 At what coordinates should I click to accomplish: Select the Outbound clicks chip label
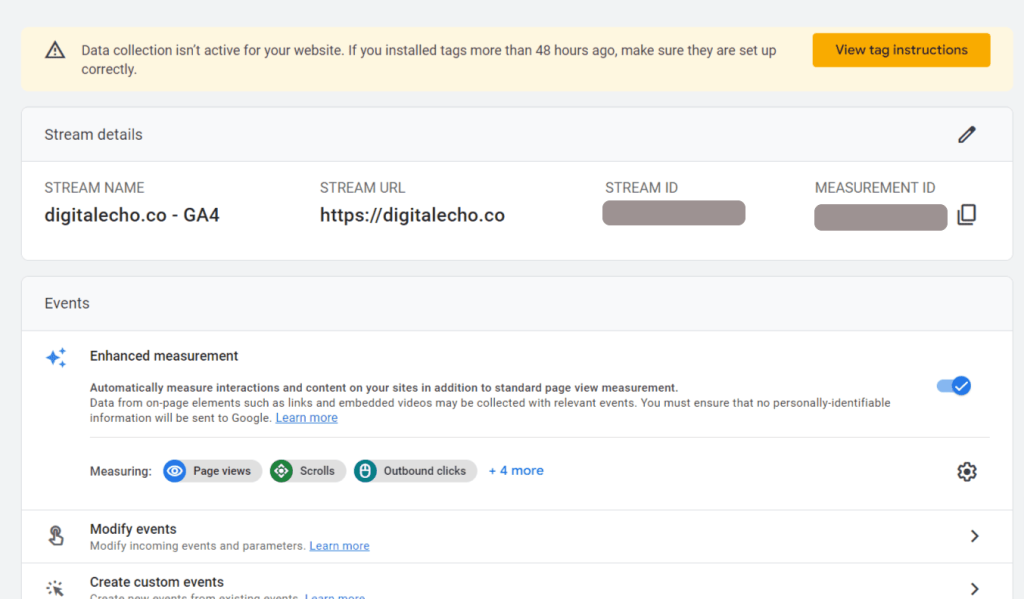pyautogui.click(x=424, y=471)
